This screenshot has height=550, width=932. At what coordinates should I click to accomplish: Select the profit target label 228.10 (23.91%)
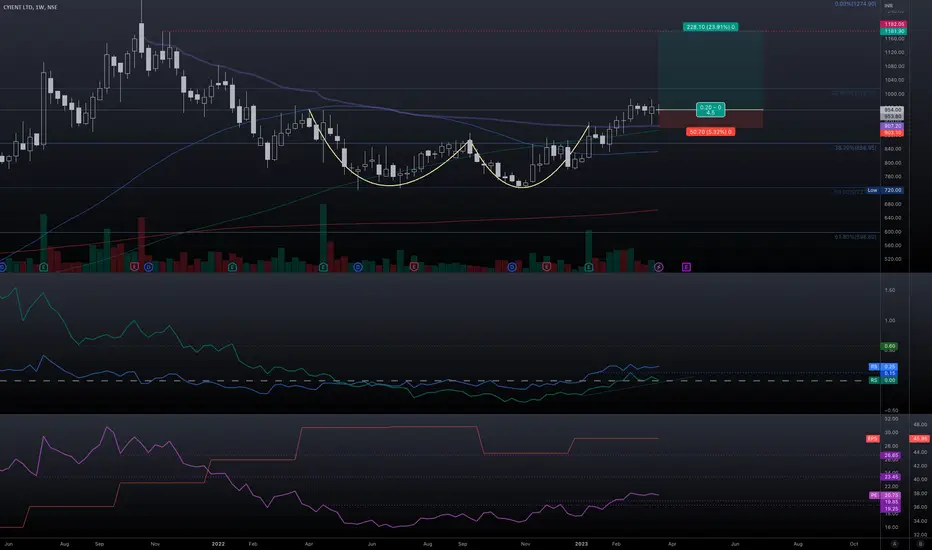pos(710,27)
